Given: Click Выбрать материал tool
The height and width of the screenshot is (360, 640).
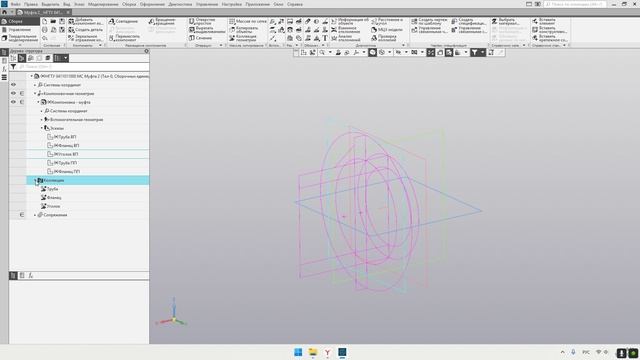Looking at the screenshot, I should click(506, 21).
